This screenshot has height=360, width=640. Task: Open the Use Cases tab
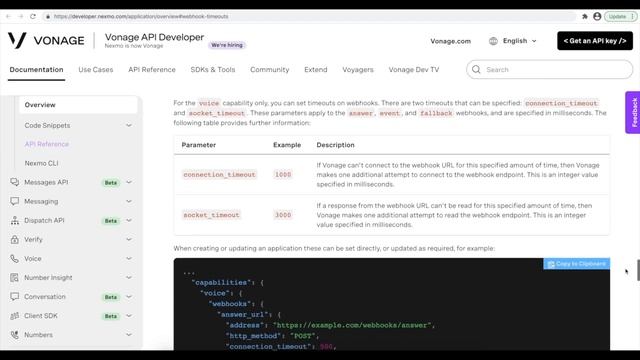[x=96, y=70]
